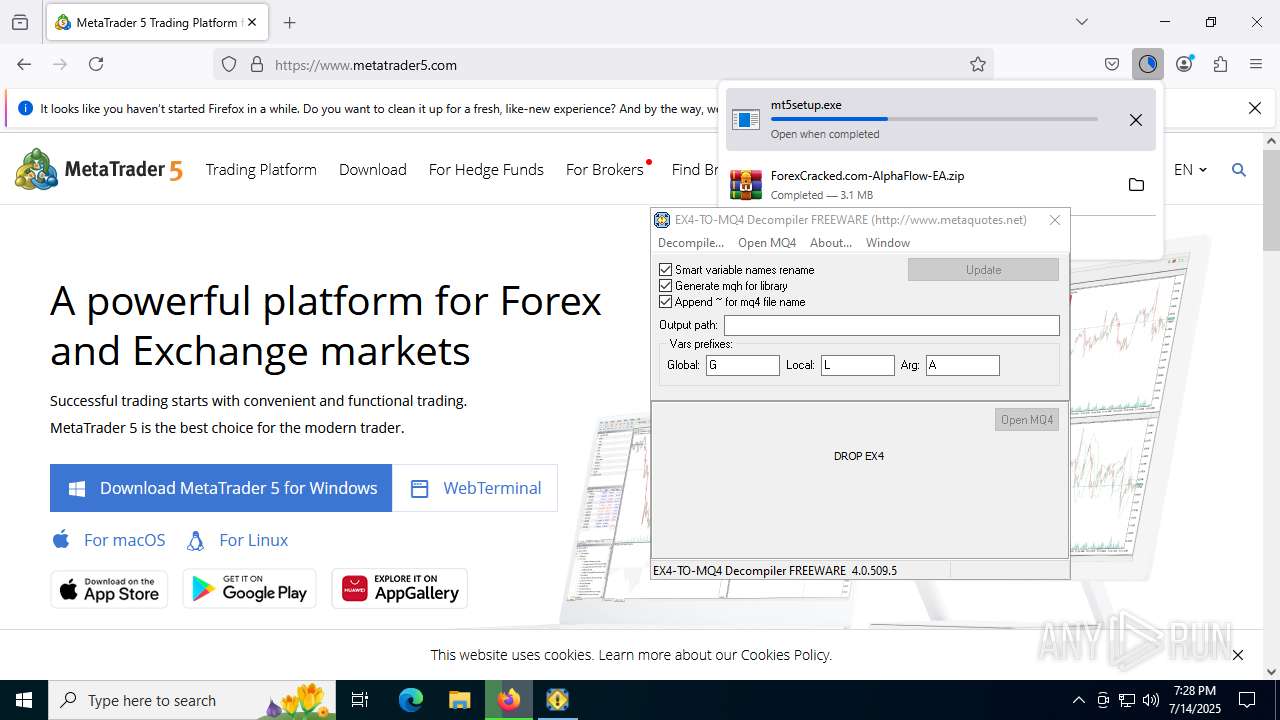List all tabs dropdown arrow
The image size is (1280, 720).
[x=1081, y=22]
